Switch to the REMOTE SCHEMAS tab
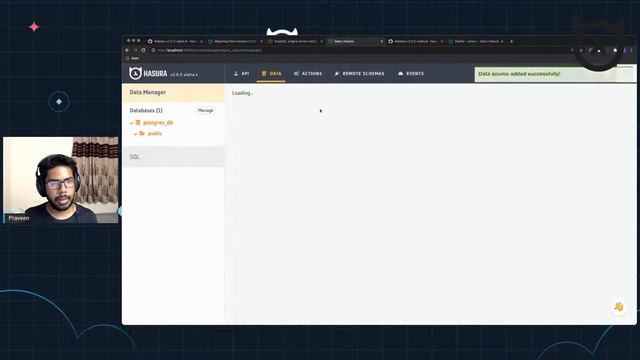640x360 pixels. tap(359, 73)
